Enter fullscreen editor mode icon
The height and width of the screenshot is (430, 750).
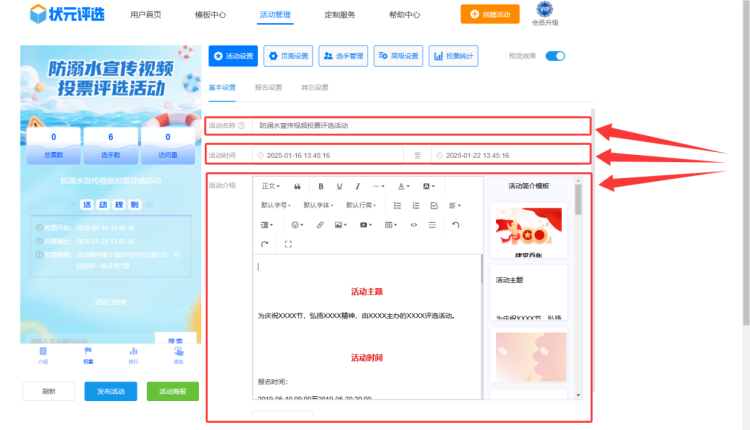(x=288, y=244)
